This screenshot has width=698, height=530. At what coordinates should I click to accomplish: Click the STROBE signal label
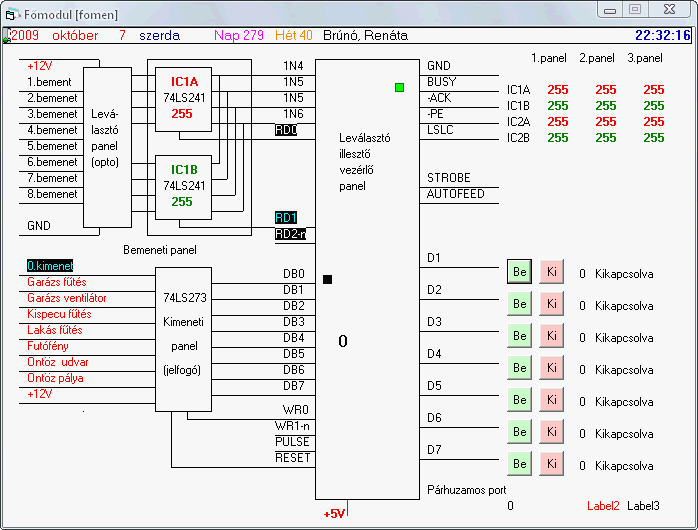point(449,178)
